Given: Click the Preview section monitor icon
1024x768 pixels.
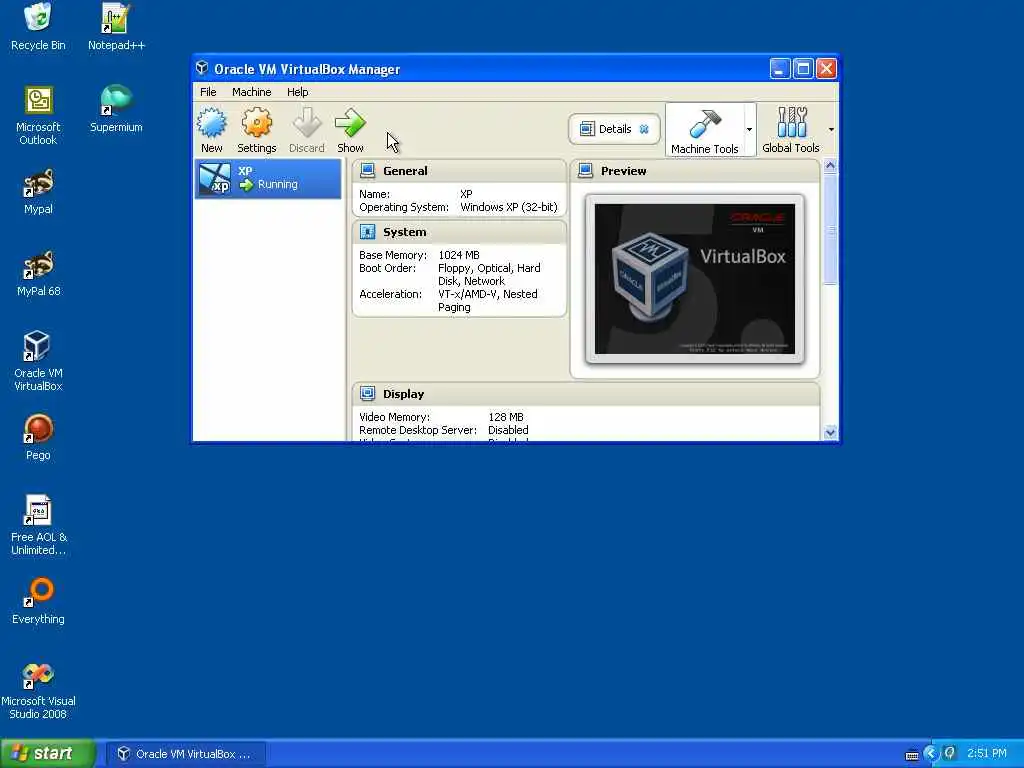Looking at the screenshot, I should point(586,170).
